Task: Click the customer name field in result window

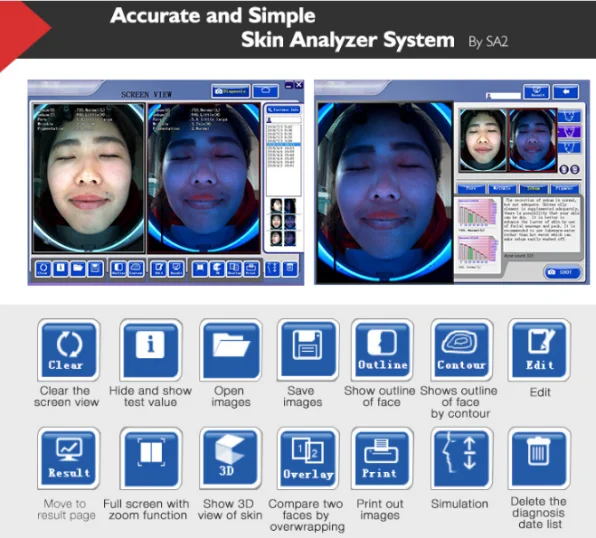Action: pyautogui.click(x=503, y=96)
